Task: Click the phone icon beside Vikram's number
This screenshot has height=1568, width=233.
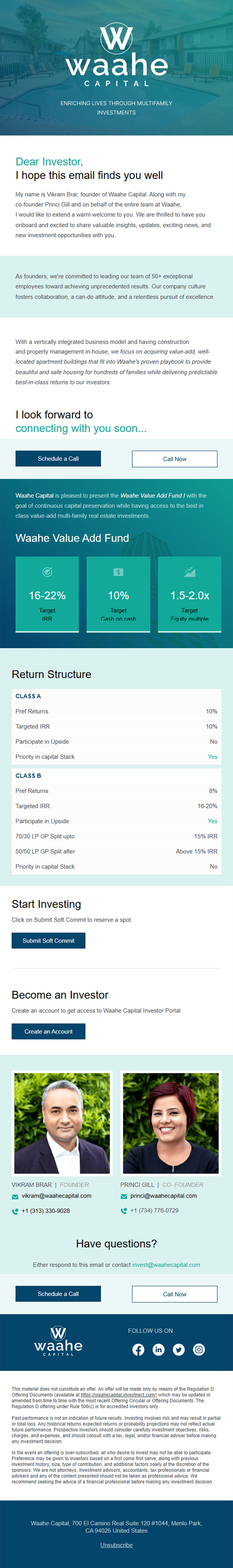Action: (15, 1211)
